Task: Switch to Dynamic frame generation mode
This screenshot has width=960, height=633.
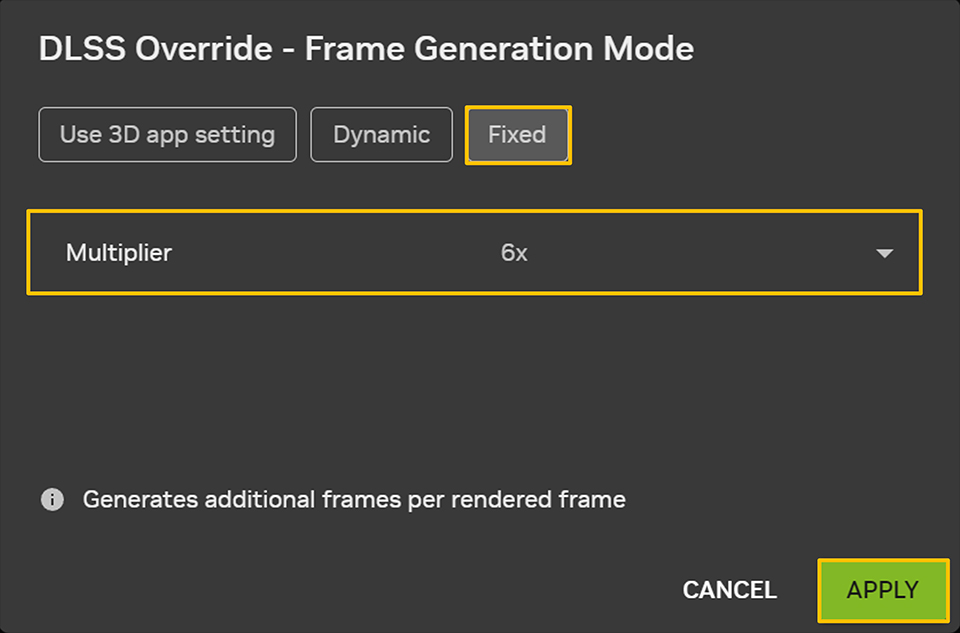Action: pyautogui.click(x=381, y=135)
